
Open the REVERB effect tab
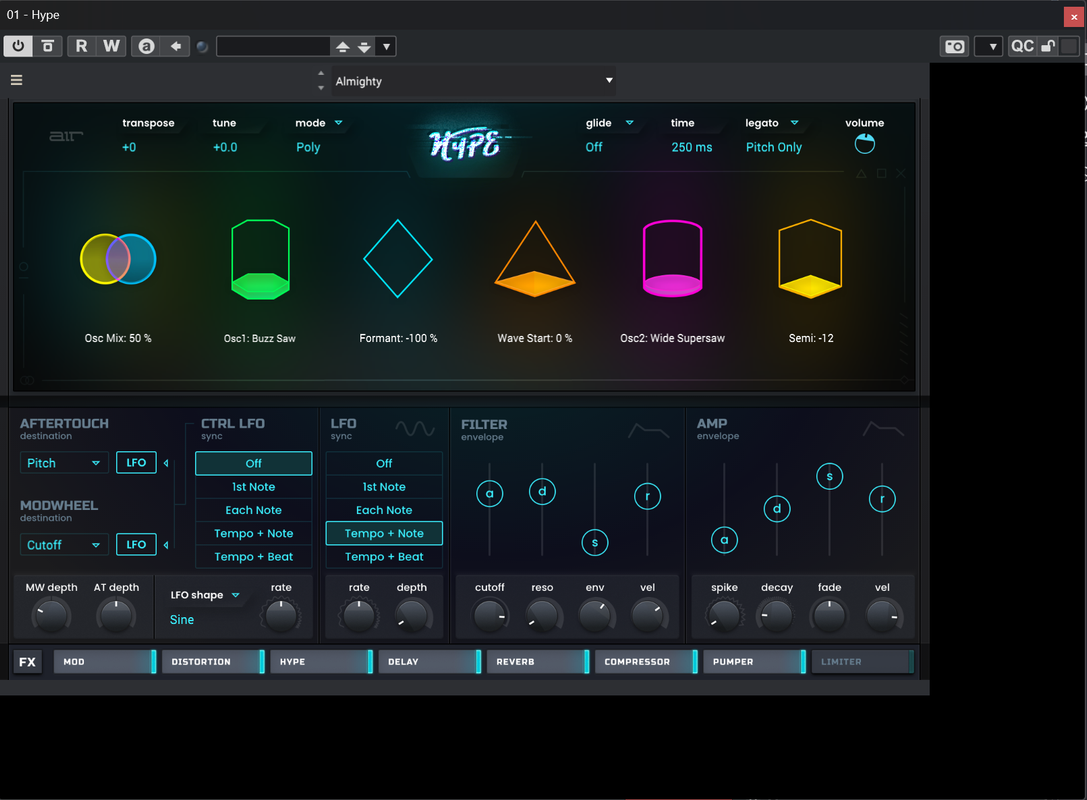[x=538, y=662]
